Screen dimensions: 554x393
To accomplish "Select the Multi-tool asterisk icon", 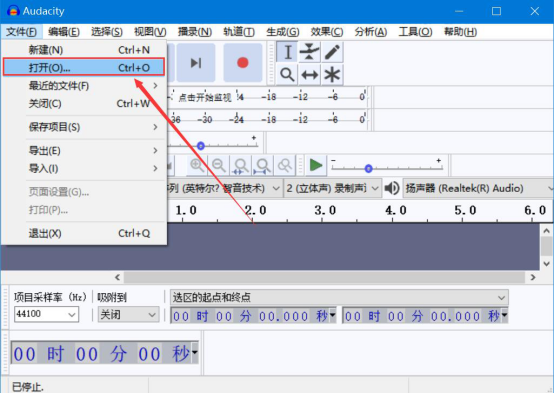I will (332, 75).
